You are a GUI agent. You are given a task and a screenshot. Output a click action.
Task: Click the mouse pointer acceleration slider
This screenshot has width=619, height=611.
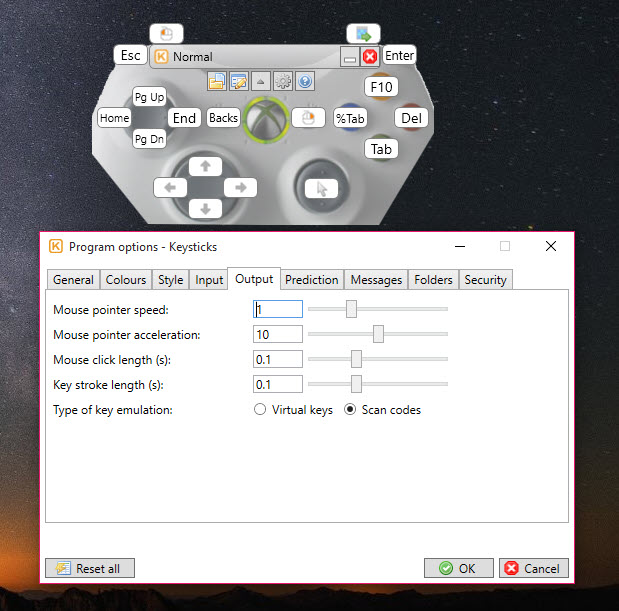click(378, 334)
